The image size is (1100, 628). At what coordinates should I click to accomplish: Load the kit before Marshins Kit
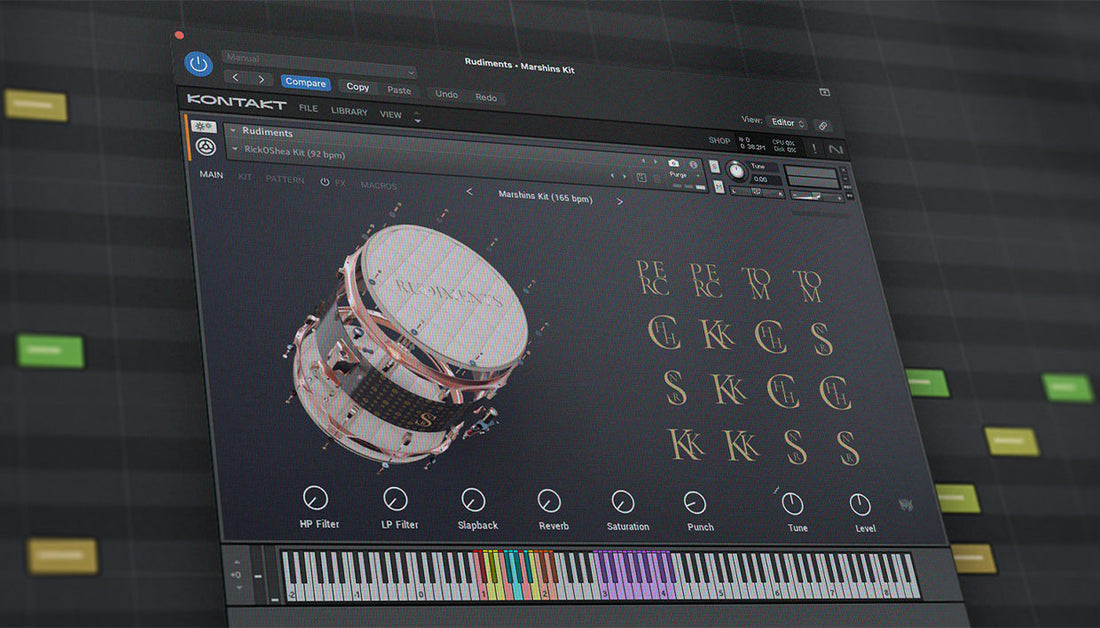pyautogui.click(x=469, y=192)
